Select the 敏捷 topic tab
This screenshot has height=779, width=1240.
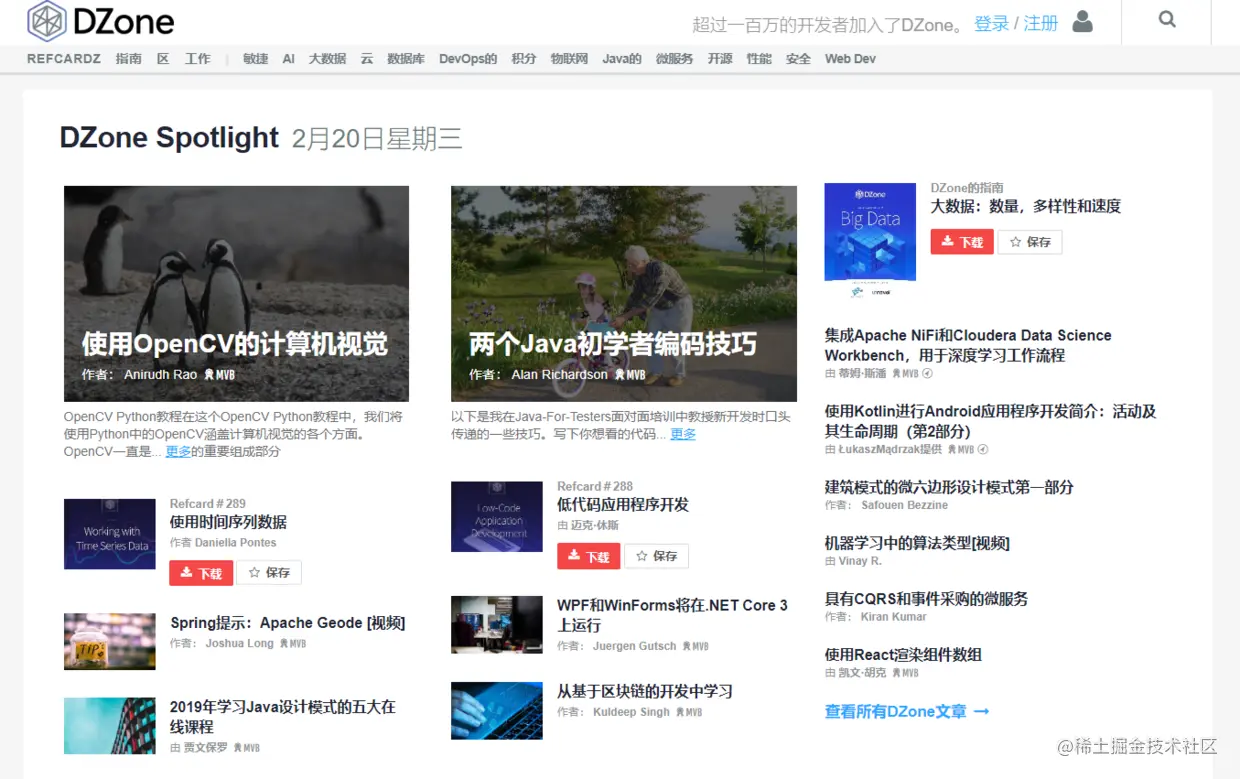[255, 59]
